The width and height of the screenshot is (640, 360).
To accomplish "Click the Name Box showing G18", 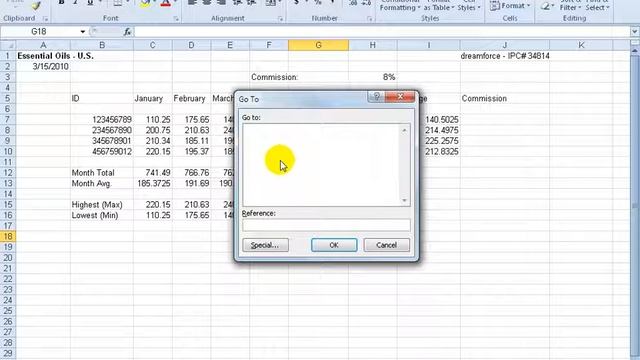I will tap(40, 32).
